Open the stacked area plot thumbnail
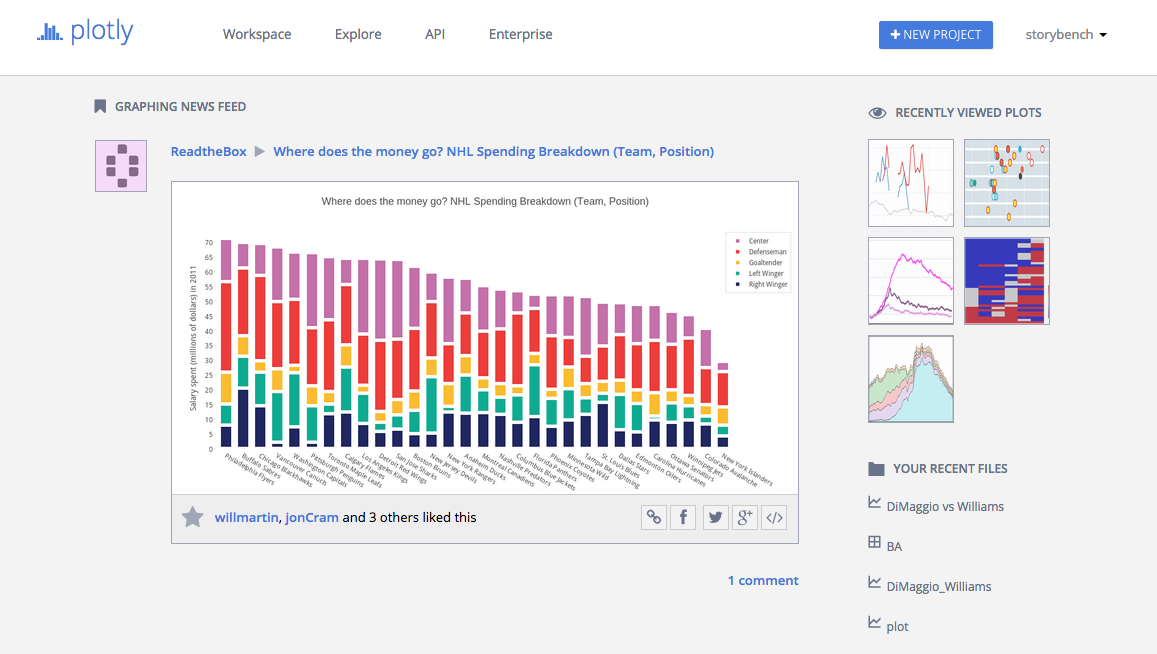 point(910,378)
